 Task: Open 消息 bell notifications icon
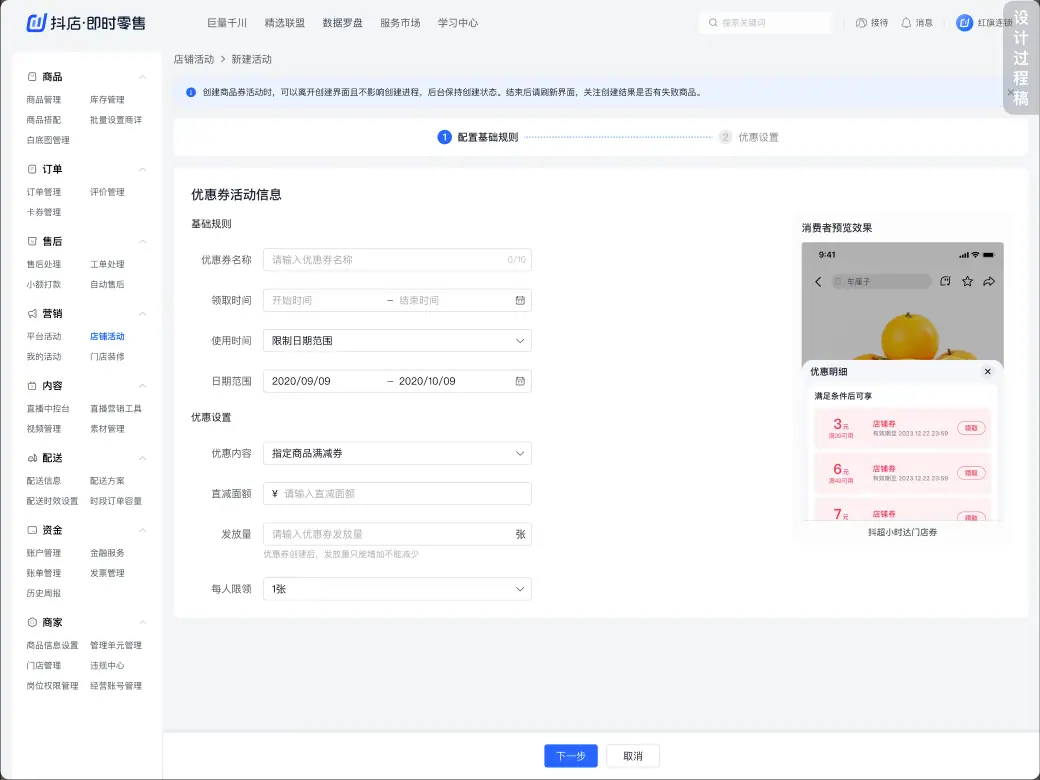[906, 23]
